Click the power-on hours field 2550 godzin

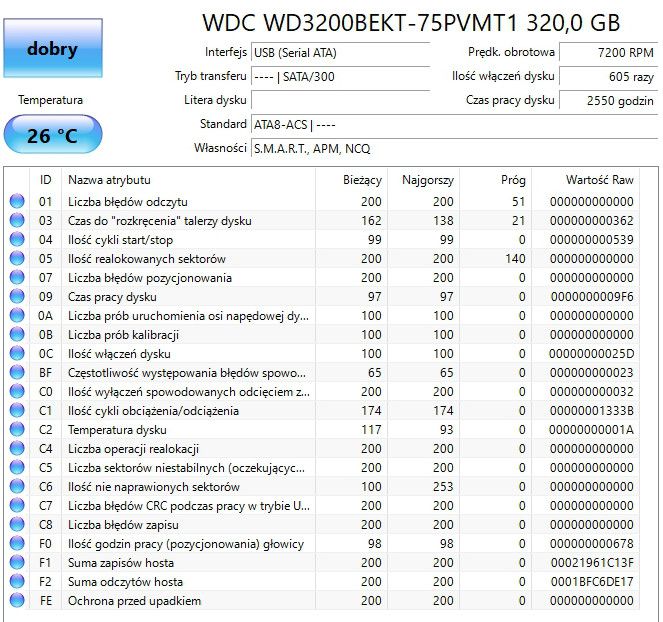608,100
